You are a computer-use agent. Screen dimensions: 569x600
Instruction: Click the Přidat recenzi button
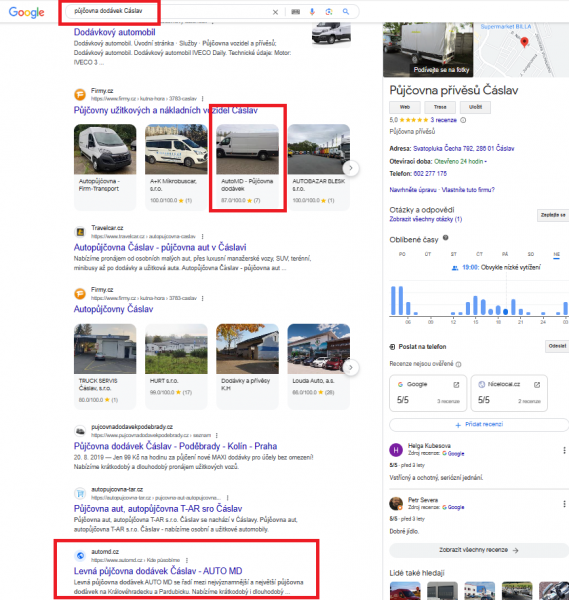[479, 425]
